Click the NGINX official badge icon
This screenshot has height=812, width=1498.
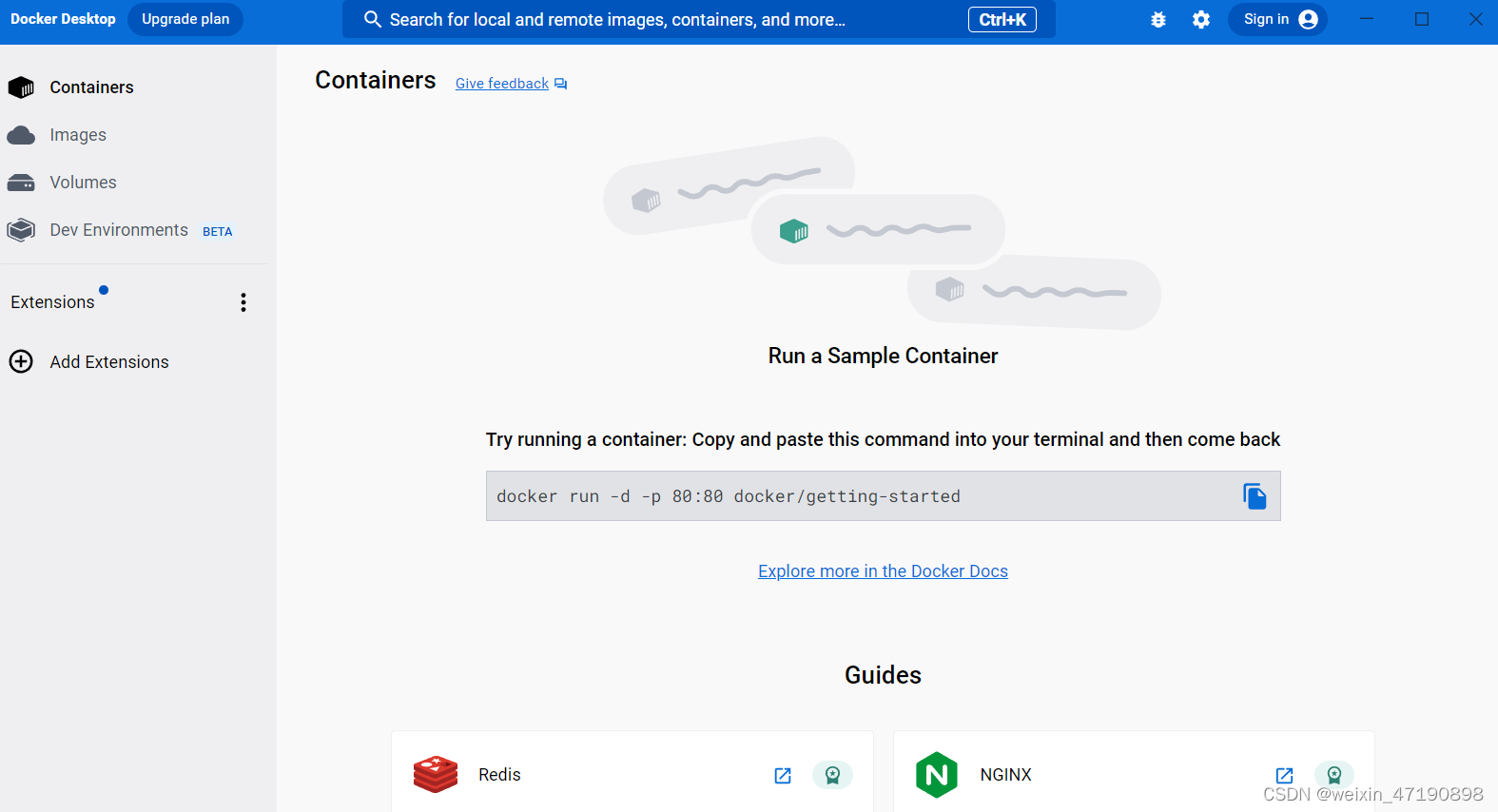click(x=1334, y=775)
